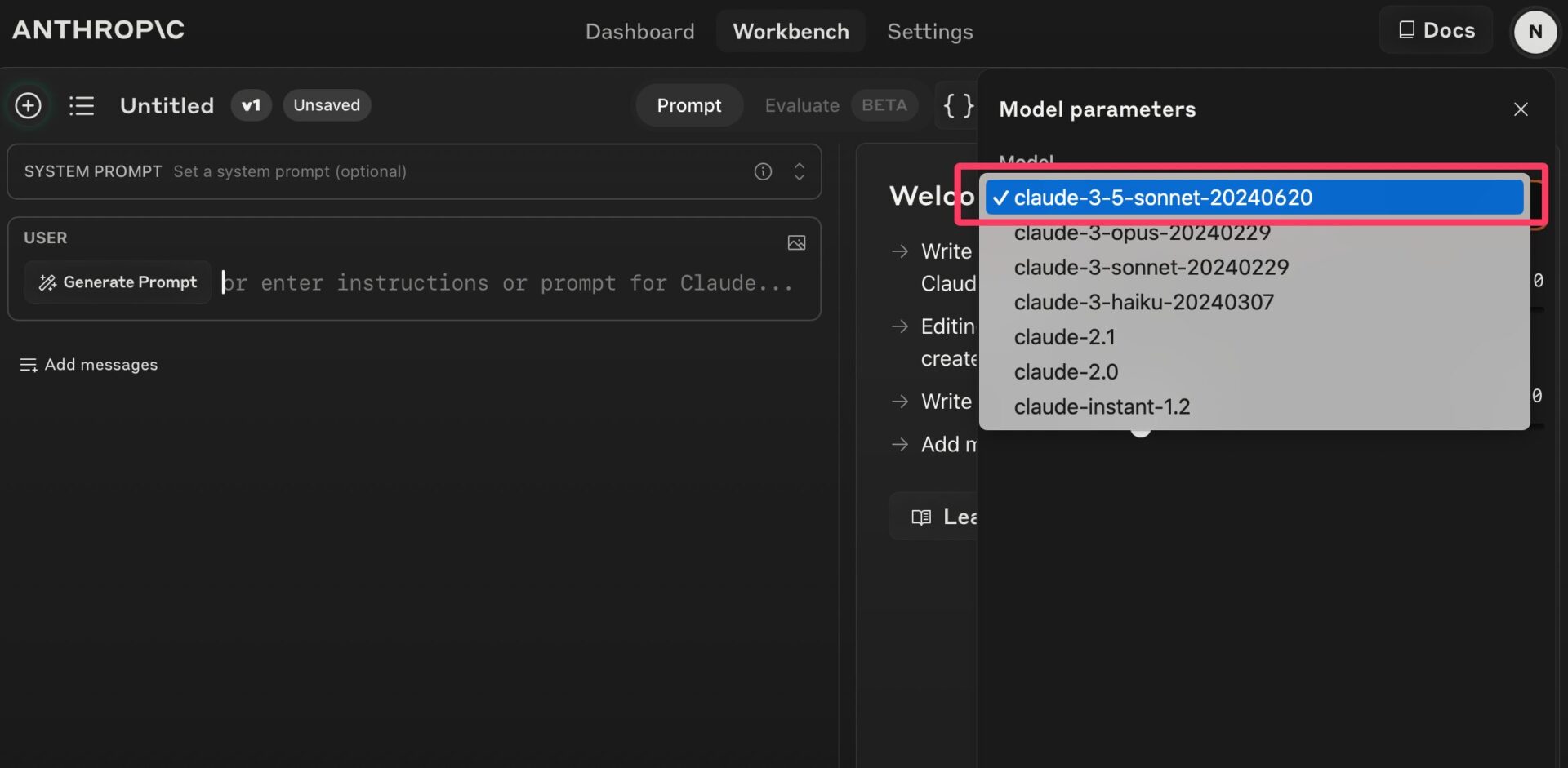Image resolution: width=1568 pixels, height=768 pixels.
Task: Click the system prompt info icon
Action: (x=763, y=171)
